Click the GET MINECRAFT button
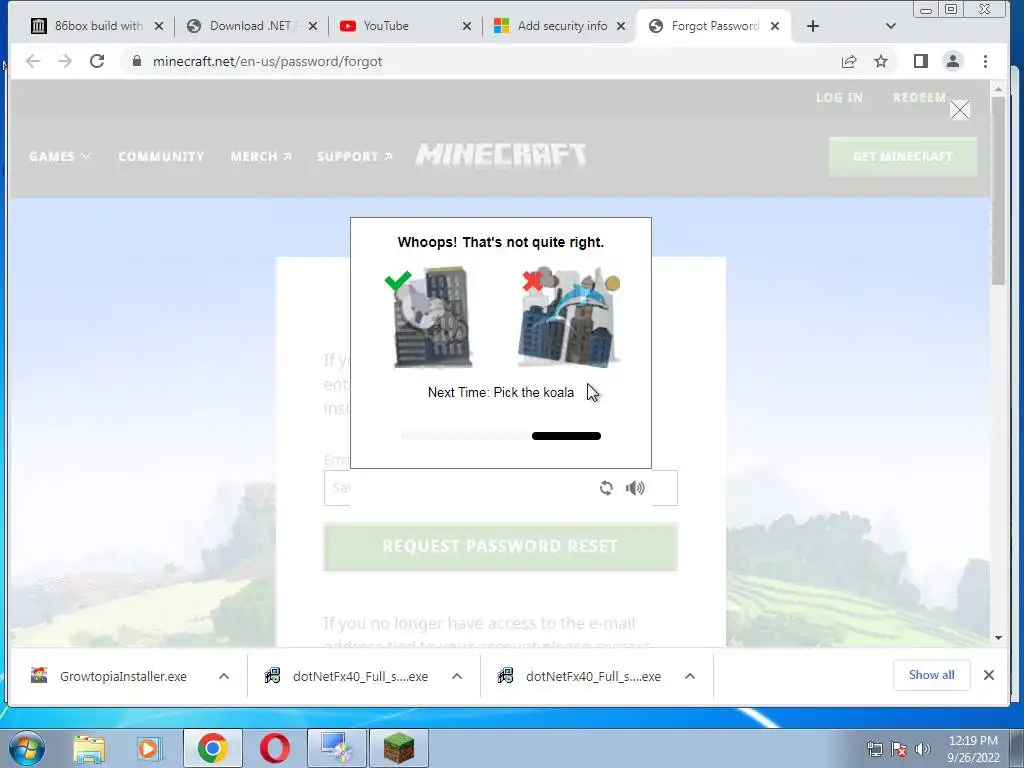The image size is (1024, 768). [903, 157]
